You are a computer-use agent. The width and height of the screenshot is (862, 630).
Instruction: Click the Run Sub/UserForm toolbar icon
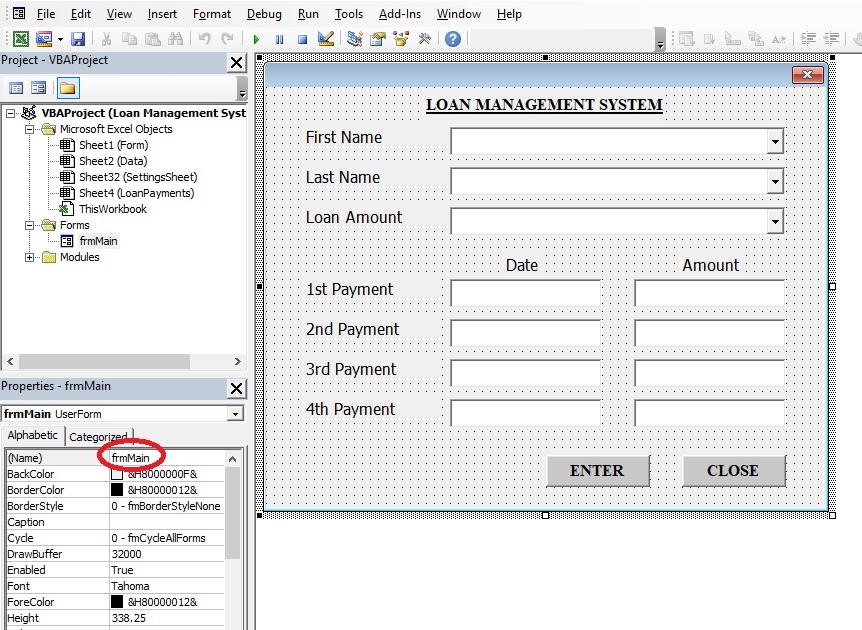coord(258,39)
